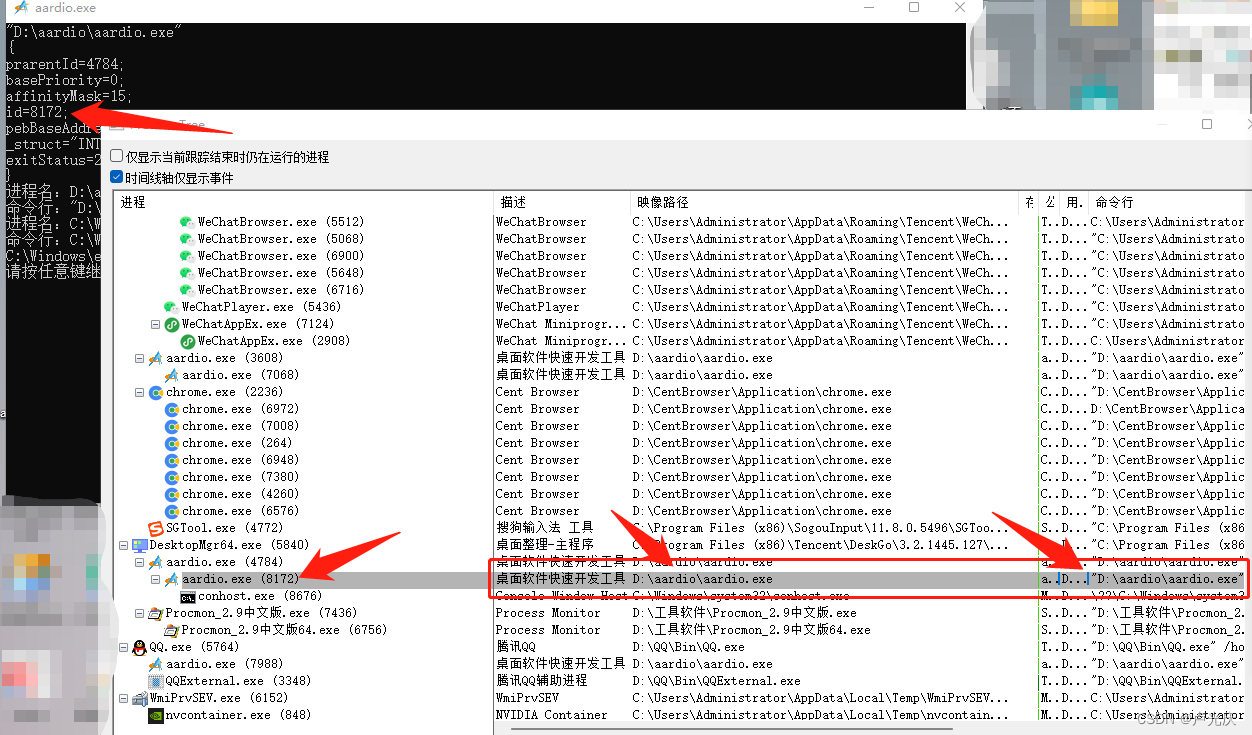Collapse QQ.exe (5764) tree node

pos(123,647)
